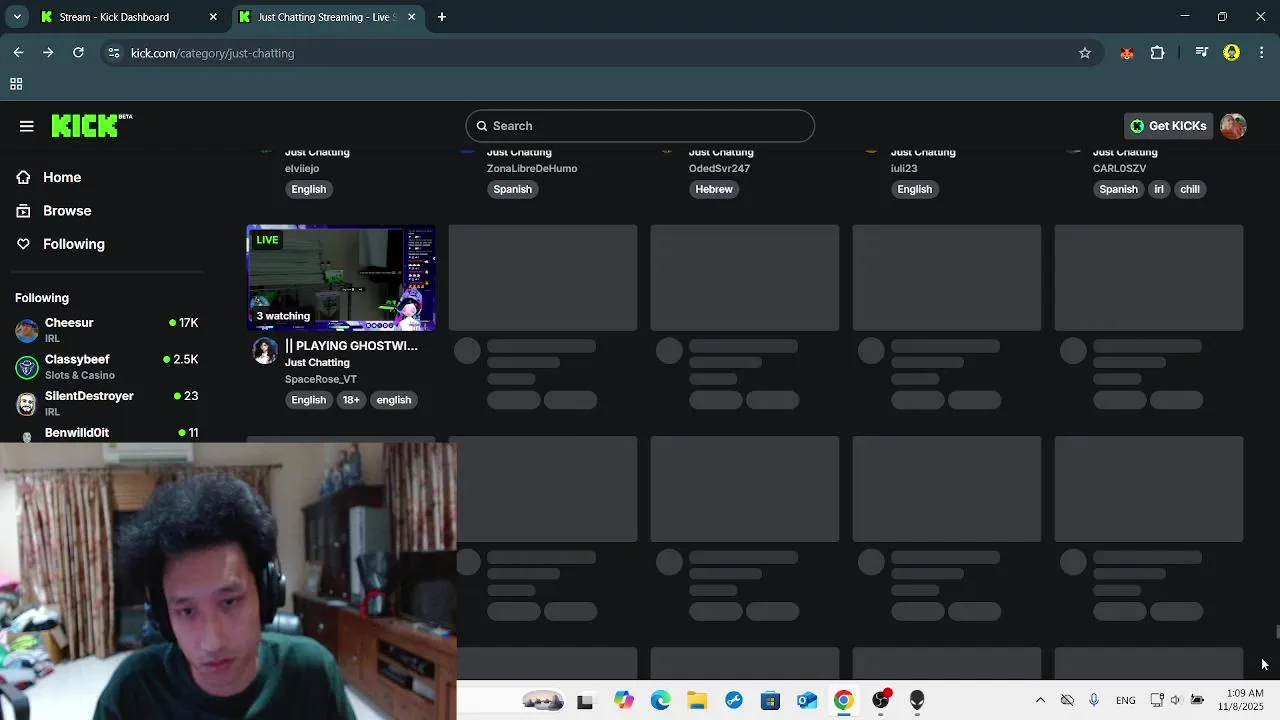Screen dimensions: 1280x720
Task: Switch to Just Chatting Streaming tab
Action: tap(328, 17)
